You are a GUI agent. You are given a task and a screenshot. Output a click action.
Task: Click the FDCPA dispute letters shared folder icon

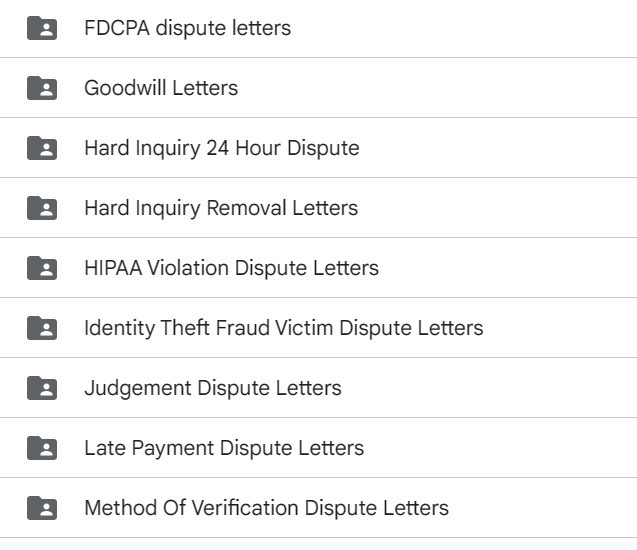tap(42, 28)
